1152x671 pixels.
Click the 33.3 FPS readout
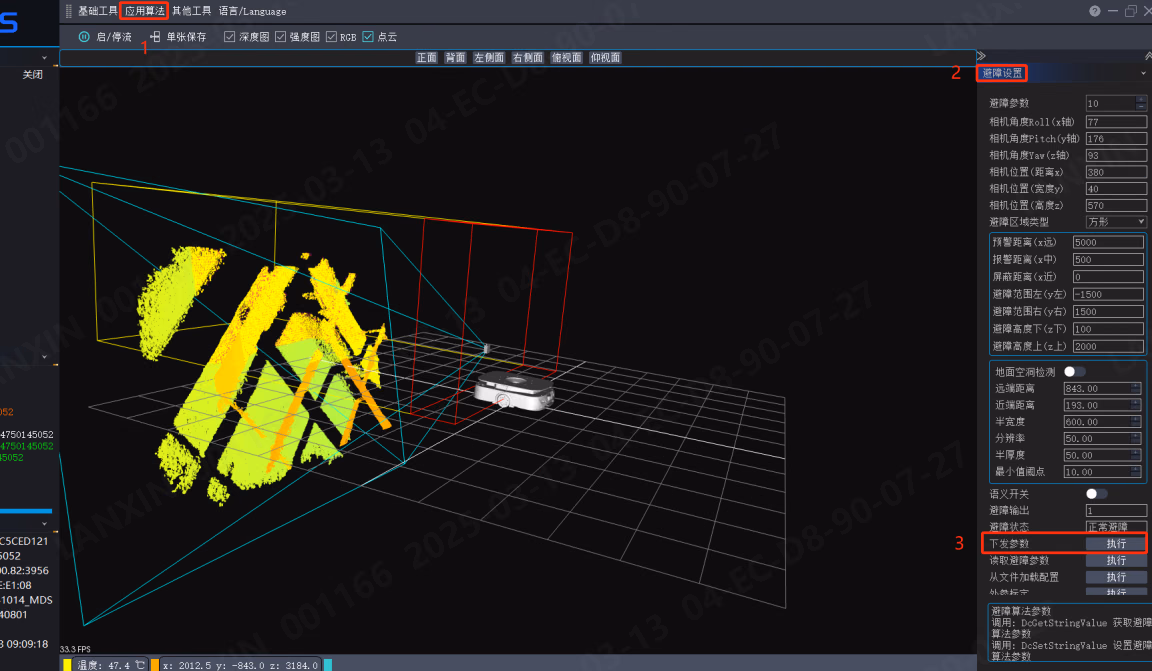75,649
